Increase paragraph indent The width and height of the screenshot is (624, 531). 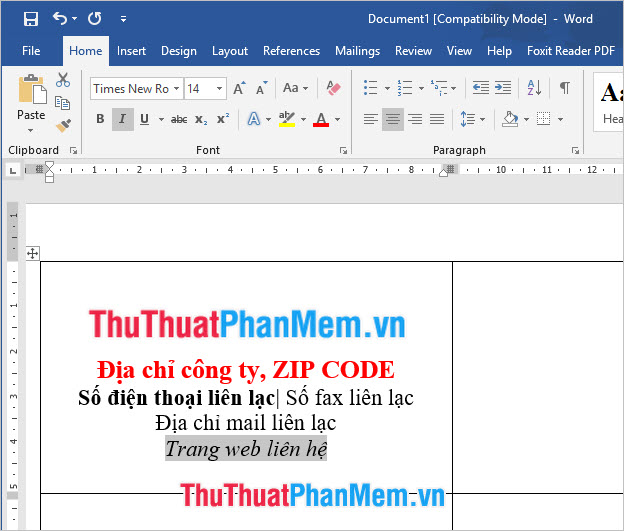coord(503,88)
